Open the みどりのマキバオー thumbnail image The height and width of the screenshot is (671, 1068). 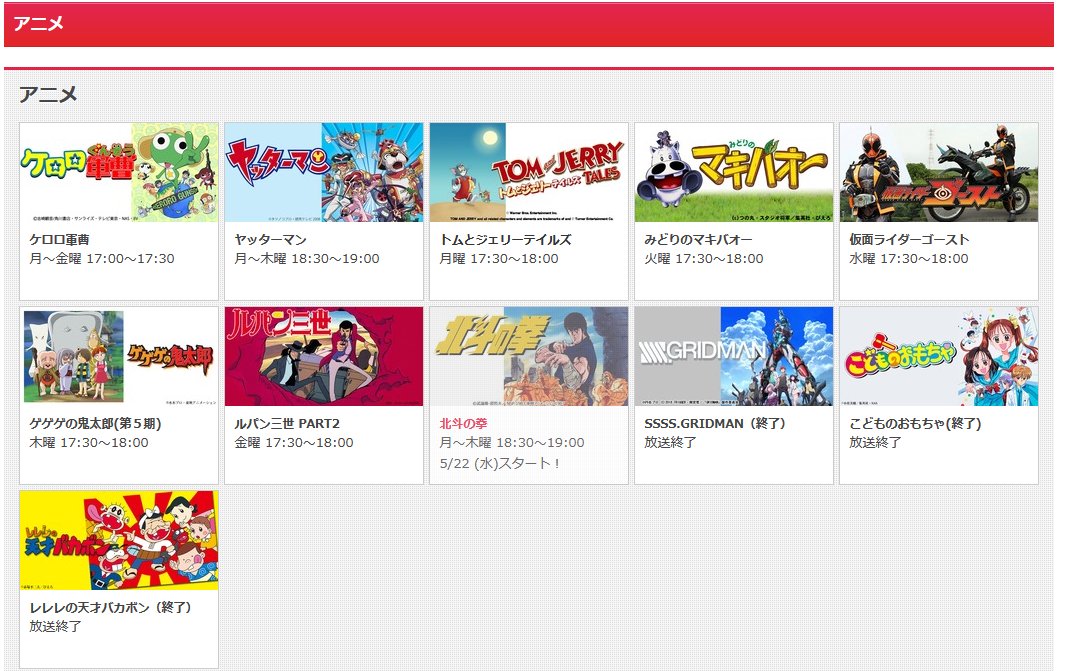[734, 172]
